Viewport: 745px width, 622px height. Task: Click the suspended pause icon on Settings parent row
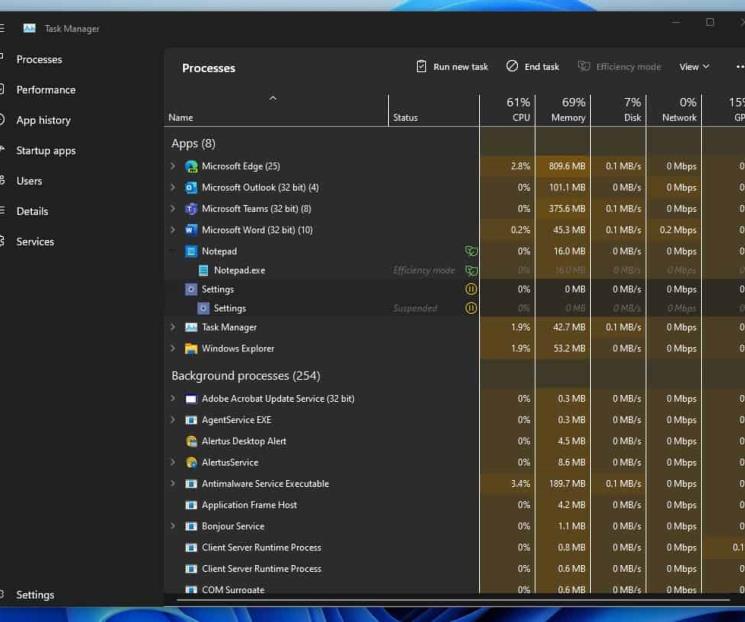click(471, 289)
